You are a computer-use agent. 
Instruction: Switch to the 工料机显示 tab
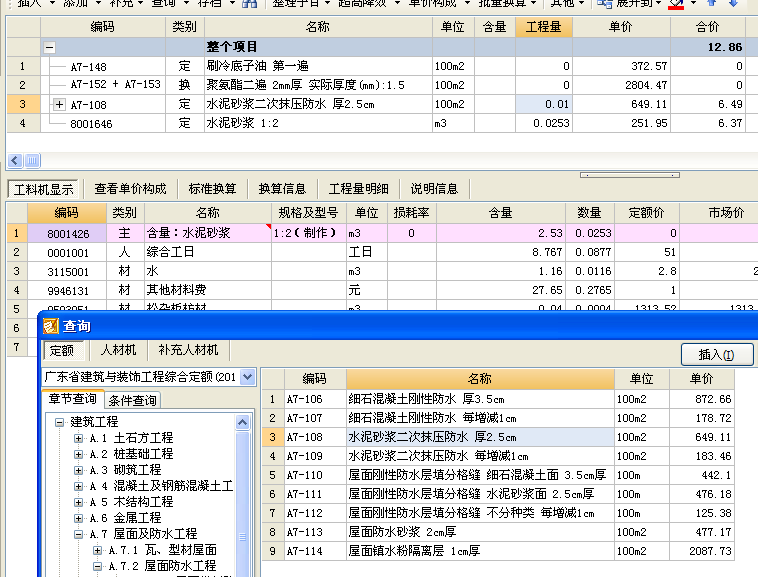44,189
